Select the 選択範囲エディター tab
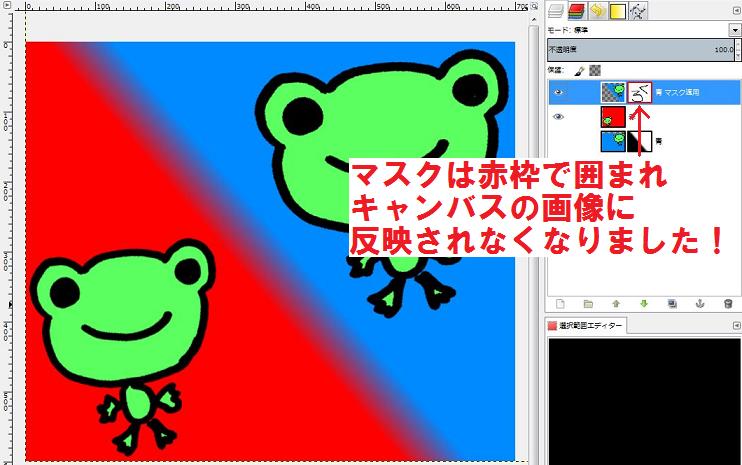 click(x=585, y=325)
